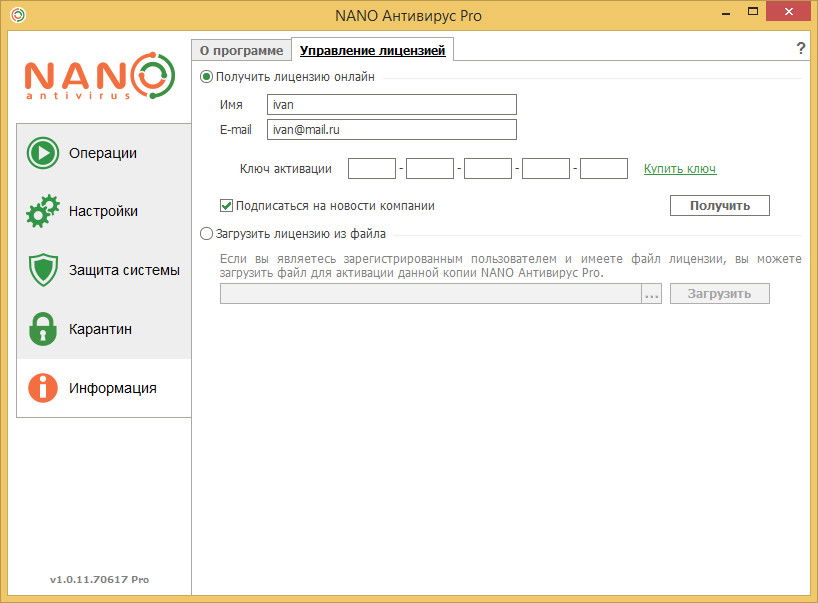Open the Operations section play icon

(43, 153)
